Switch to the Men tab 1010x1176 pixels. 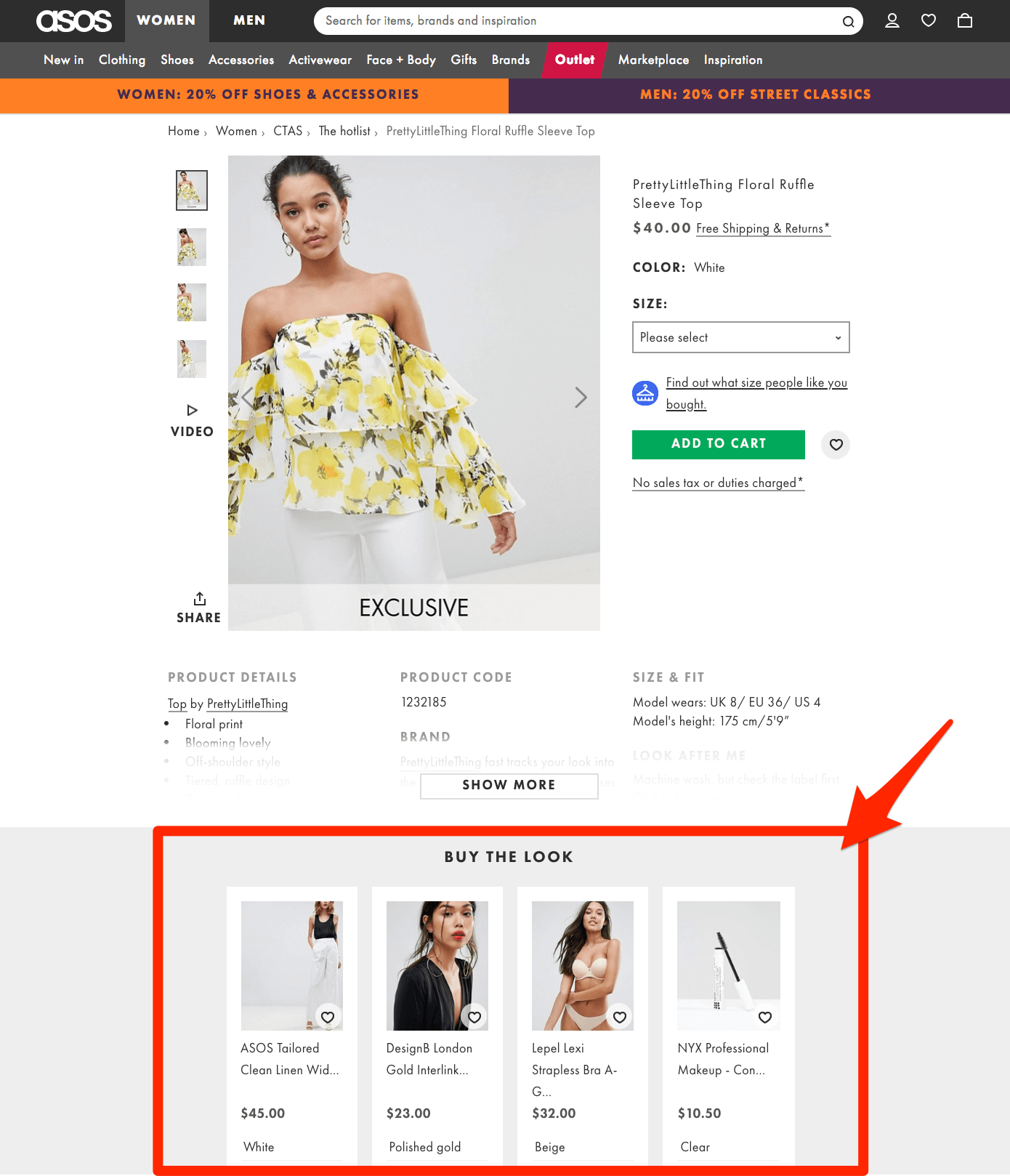249,21
